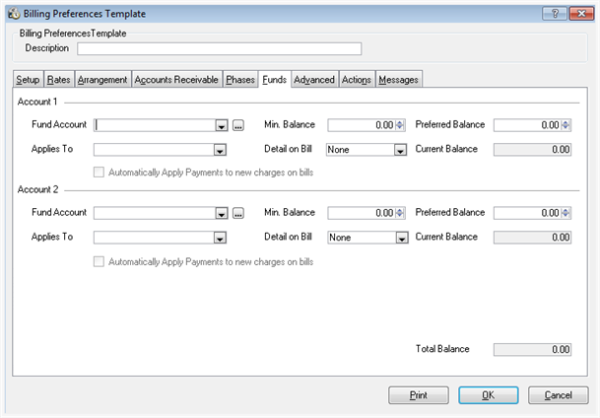Open the Messages tab
Viewport: 600px width, 418px height.
[x=399, y=80]
